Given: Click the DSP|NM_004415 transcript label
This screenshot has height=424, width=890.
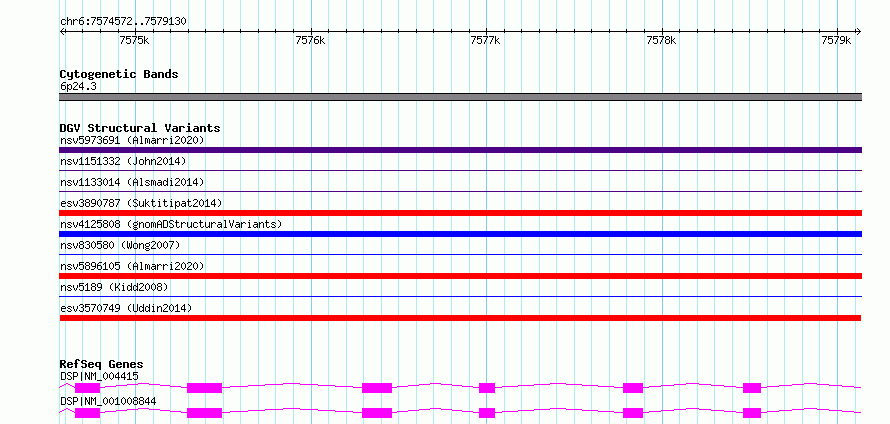Looking at the screenshot, I should coord(99,376).
